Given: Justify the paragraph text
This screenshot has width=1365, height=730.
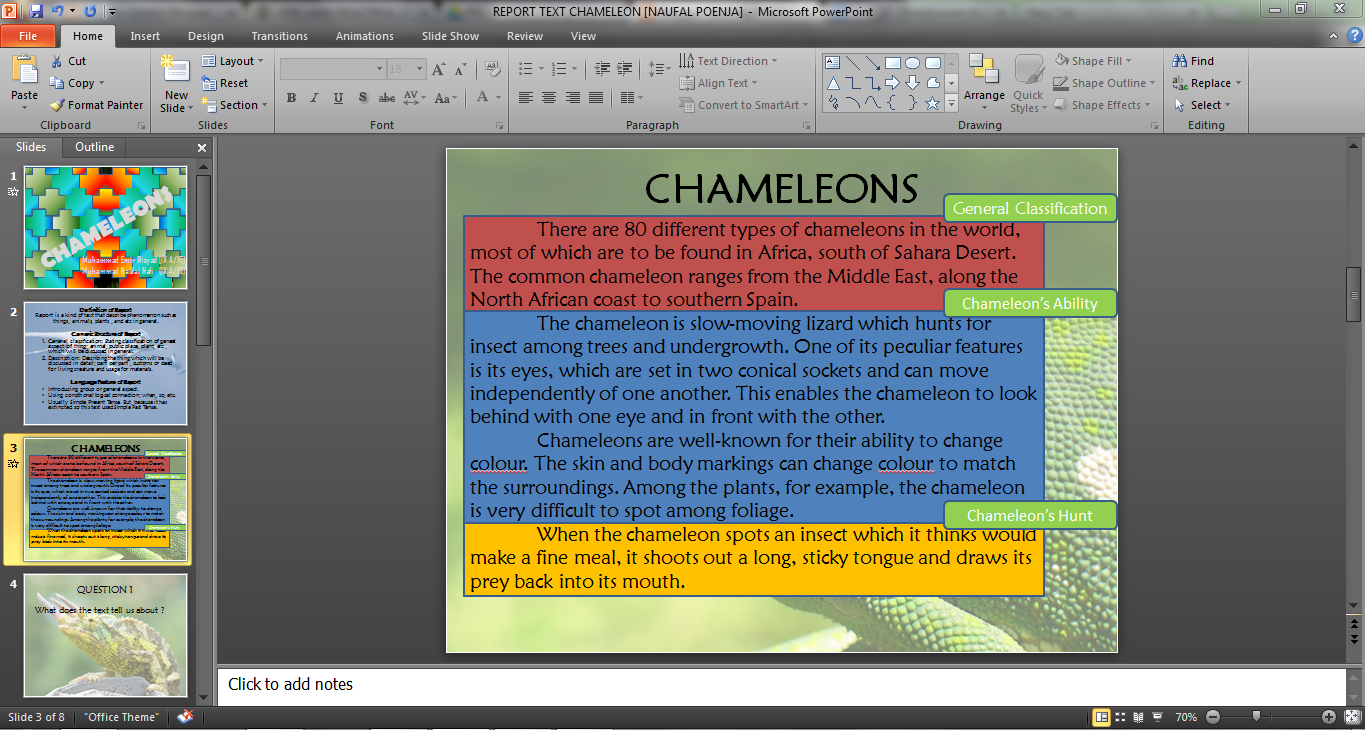Looking at the screenshot, I should coord(596,97).
